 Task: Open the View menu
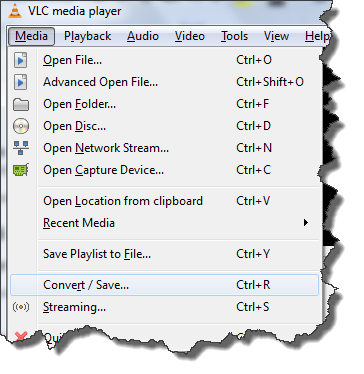276,36
